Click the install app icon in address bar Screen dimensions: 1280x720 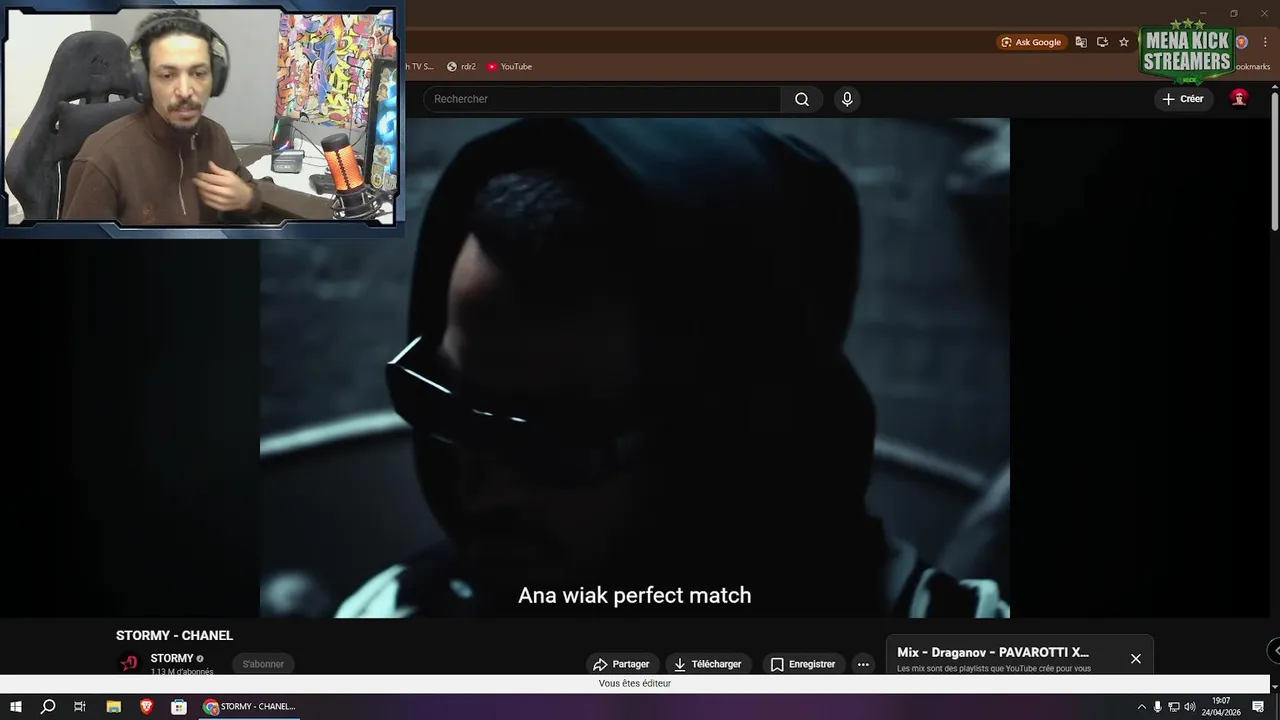(1102, 42)
